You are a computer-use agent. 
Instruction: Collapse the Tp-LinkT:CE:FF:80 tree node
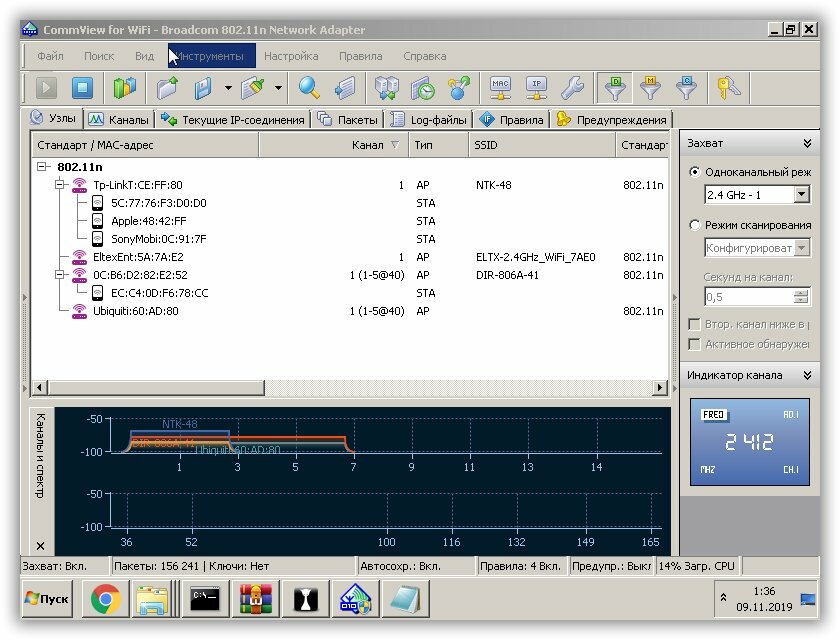click(61, 185)
